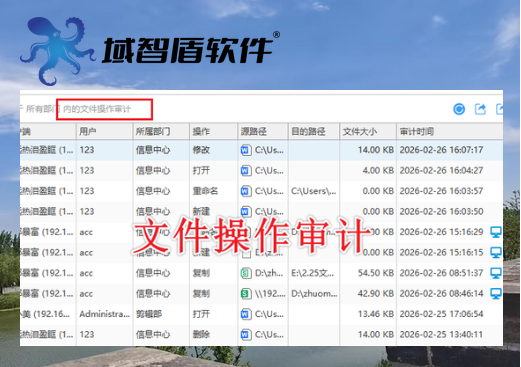
Task: Select the audit time 2026-02-26 16:04:27
Action: (441, 171)
